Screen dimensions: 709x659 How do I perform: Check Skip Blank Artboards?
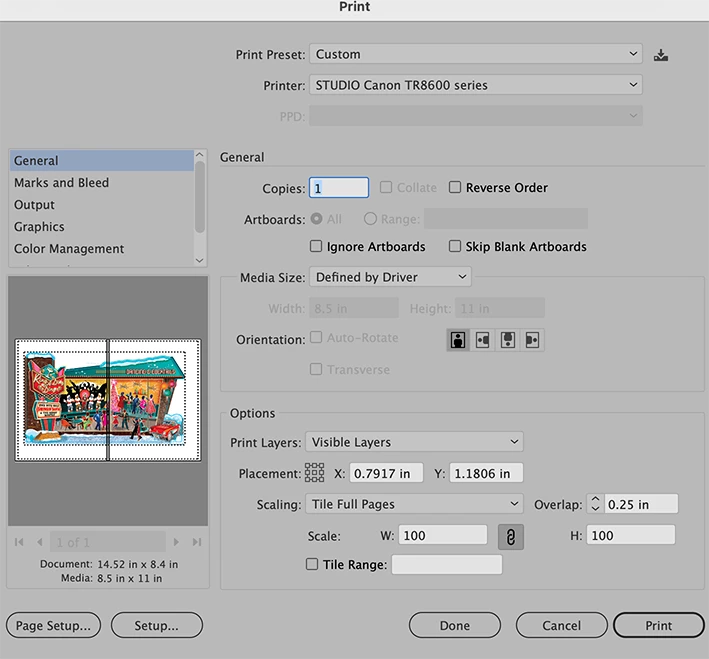coord(455,246)
